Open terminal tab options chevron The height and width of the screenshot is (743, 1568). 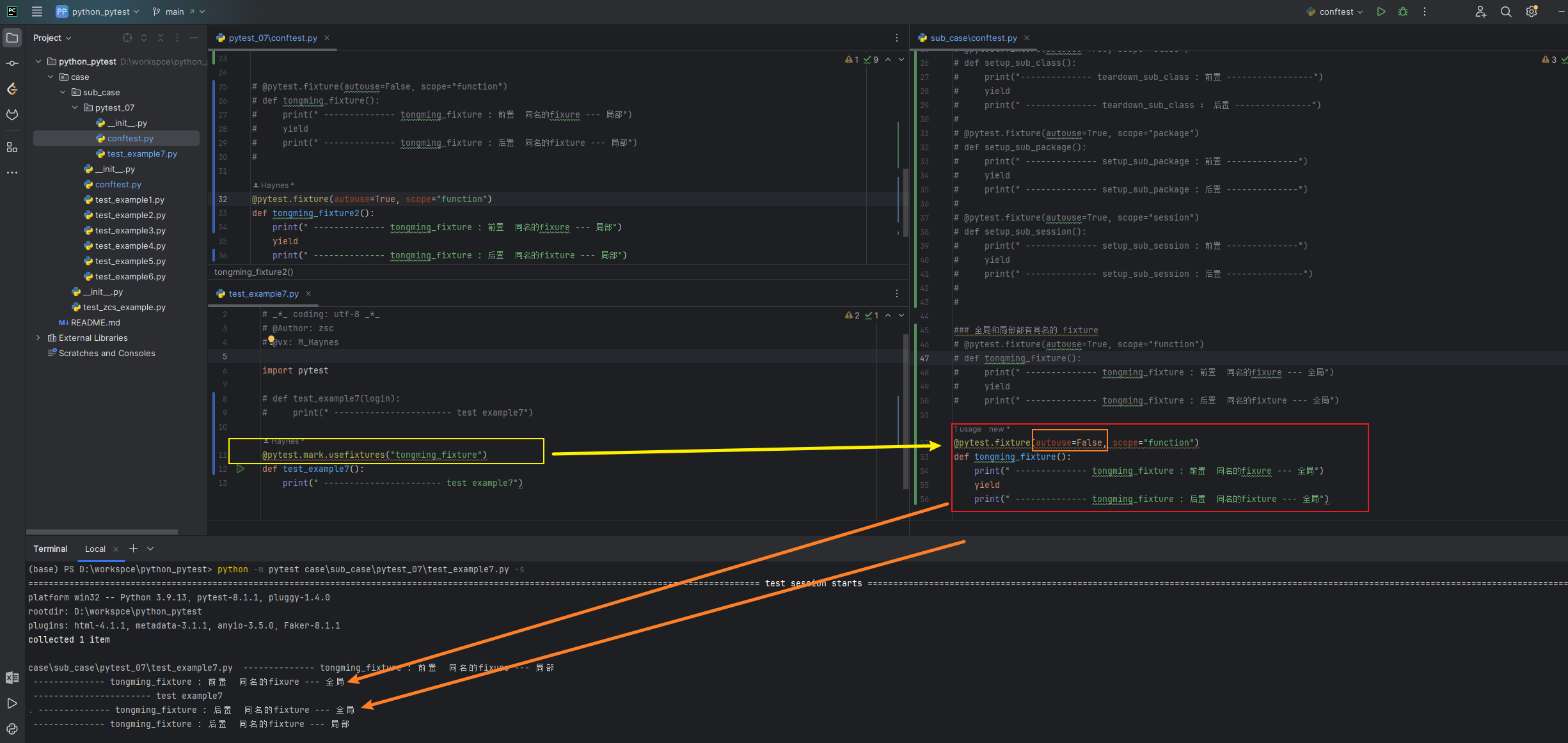click(150, 549)
